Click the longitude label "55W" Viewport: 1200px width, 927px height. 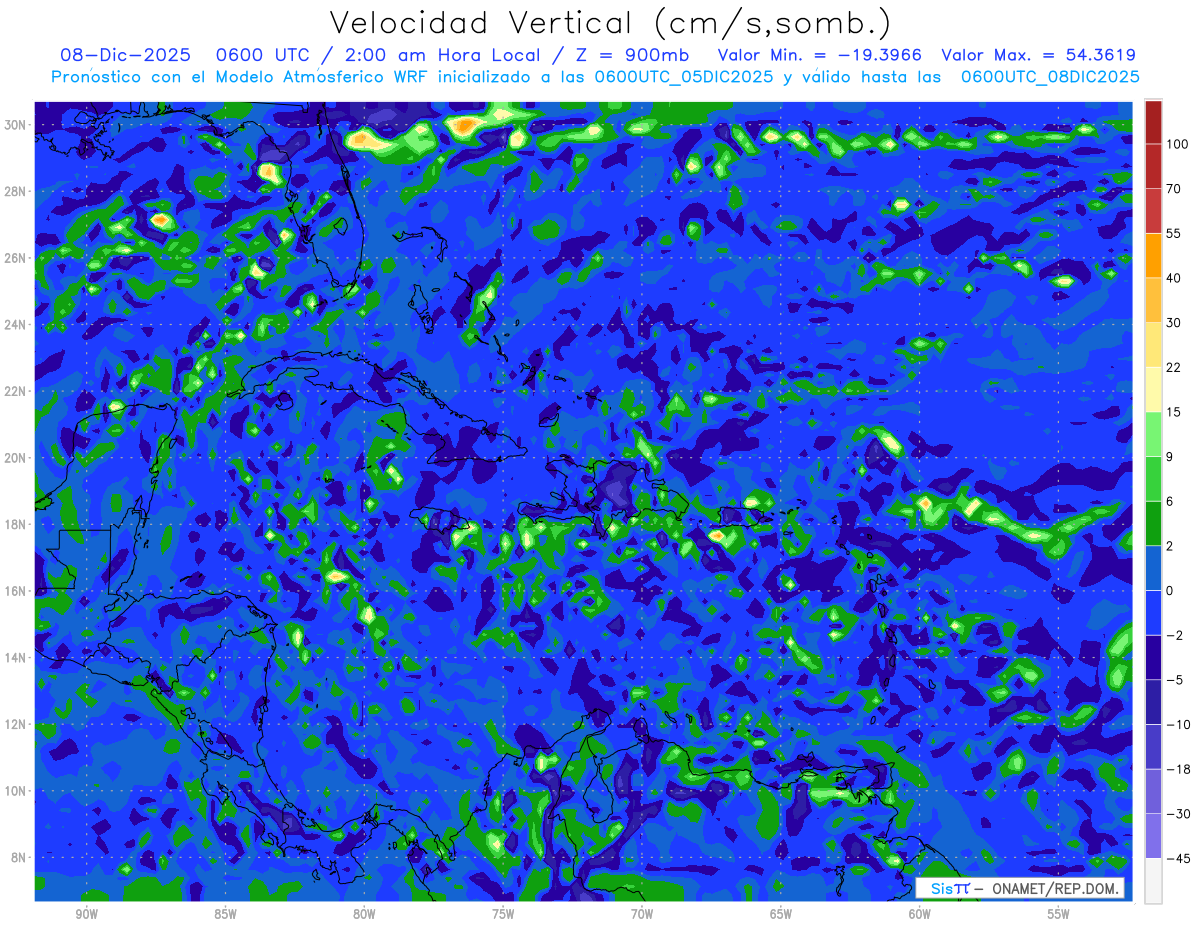1058,914
